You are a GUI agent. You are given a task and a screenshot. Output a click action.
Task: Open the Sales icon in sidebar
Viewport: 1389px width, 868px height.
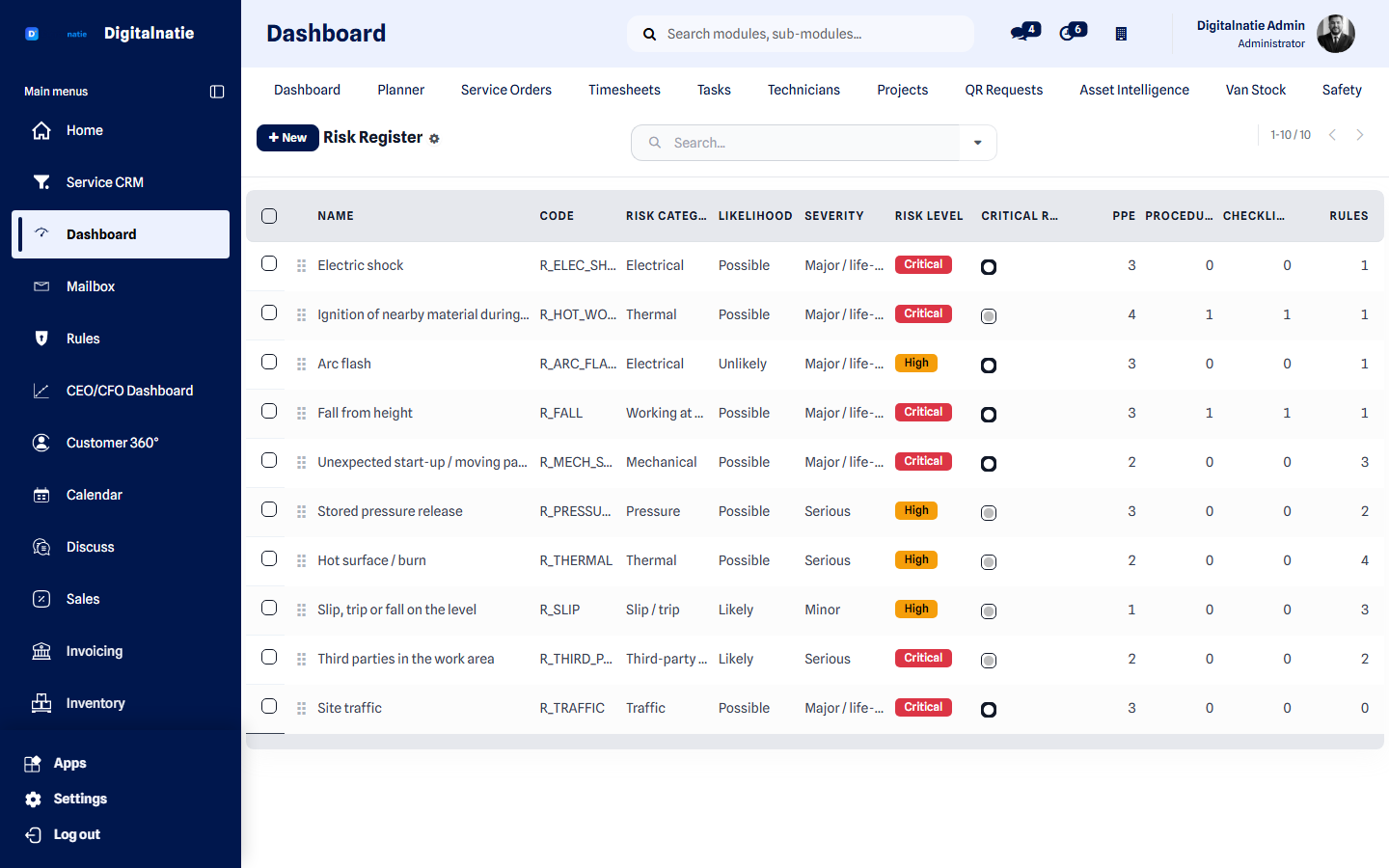(x=41, y=599)
